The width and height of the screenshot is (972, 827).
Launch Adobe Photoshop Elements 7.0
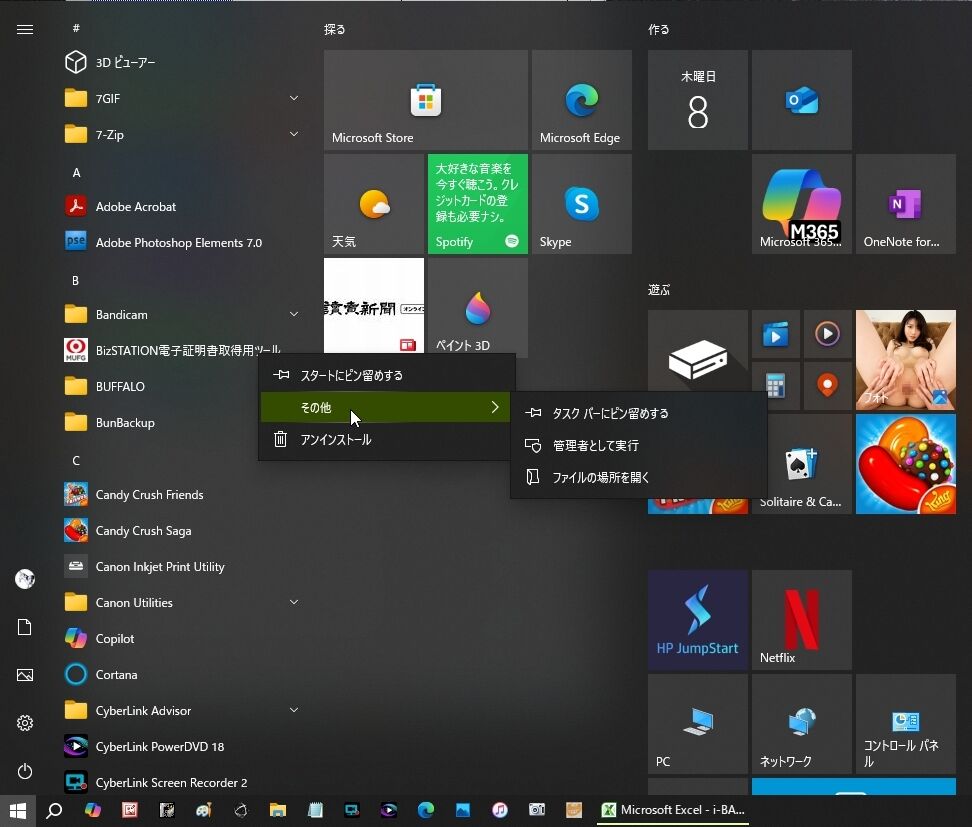[x=180, y=242]
